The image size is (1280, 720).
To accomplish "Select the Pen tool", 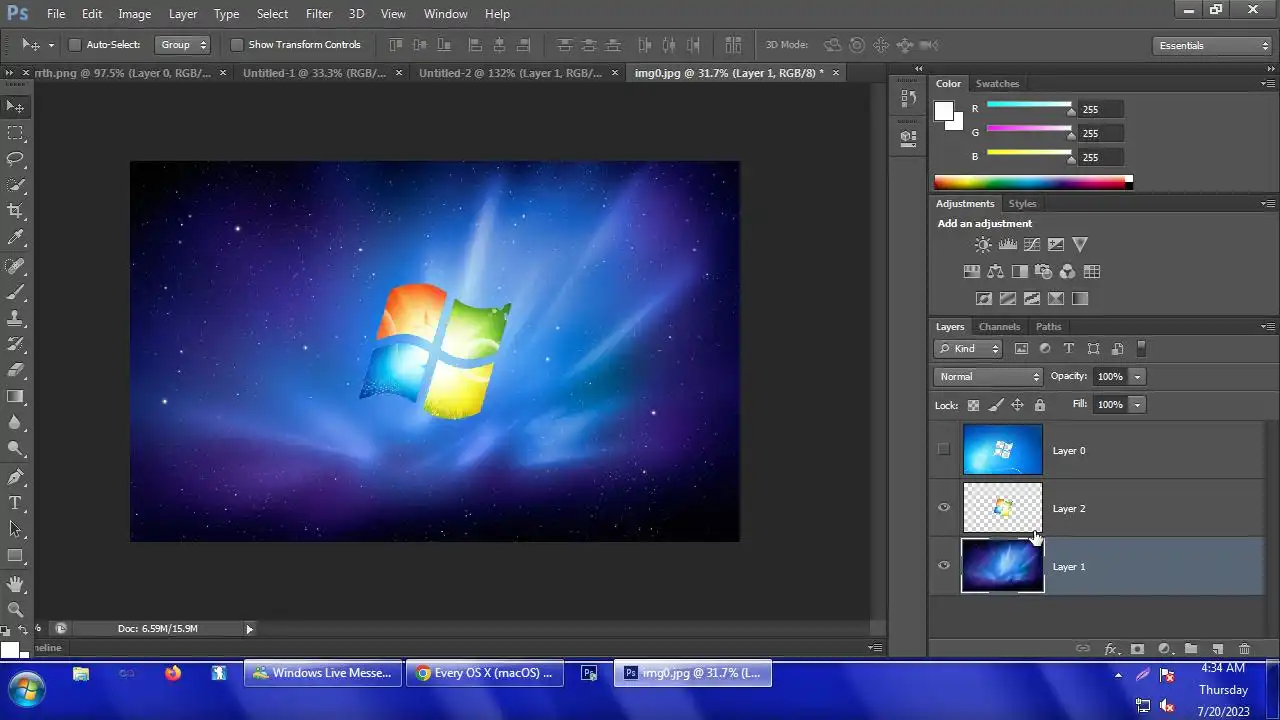I will pyautogui.click(x=15, y=477).
